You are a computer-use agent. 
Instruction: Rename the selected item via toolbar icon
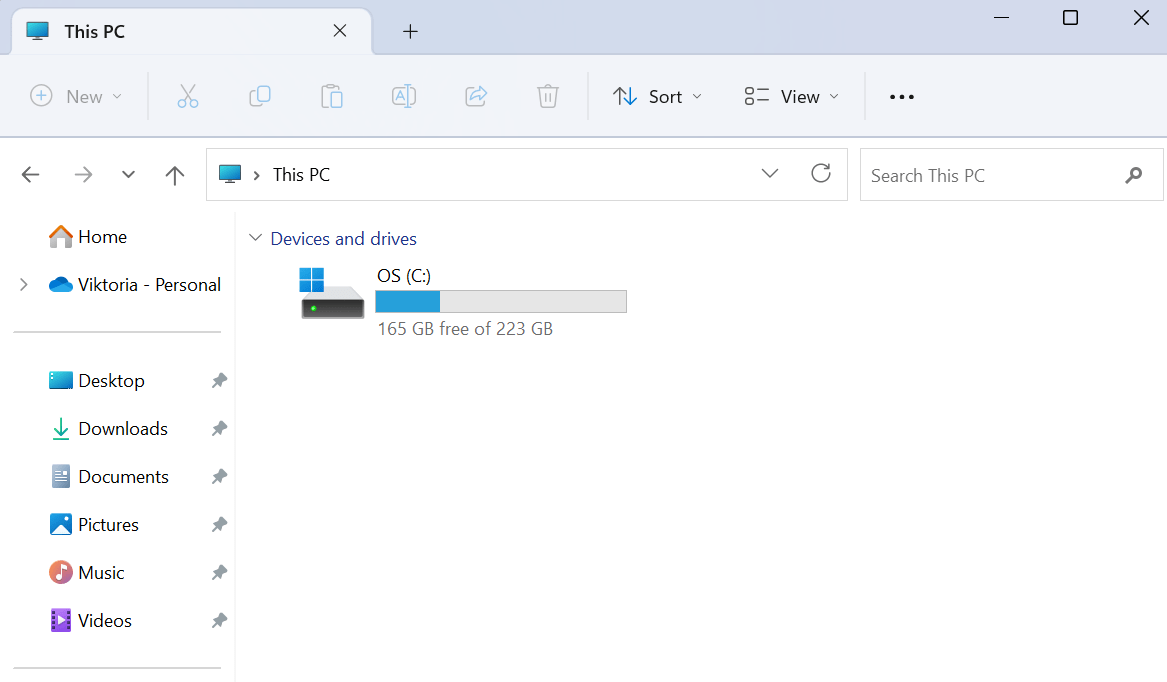(404, 96)
